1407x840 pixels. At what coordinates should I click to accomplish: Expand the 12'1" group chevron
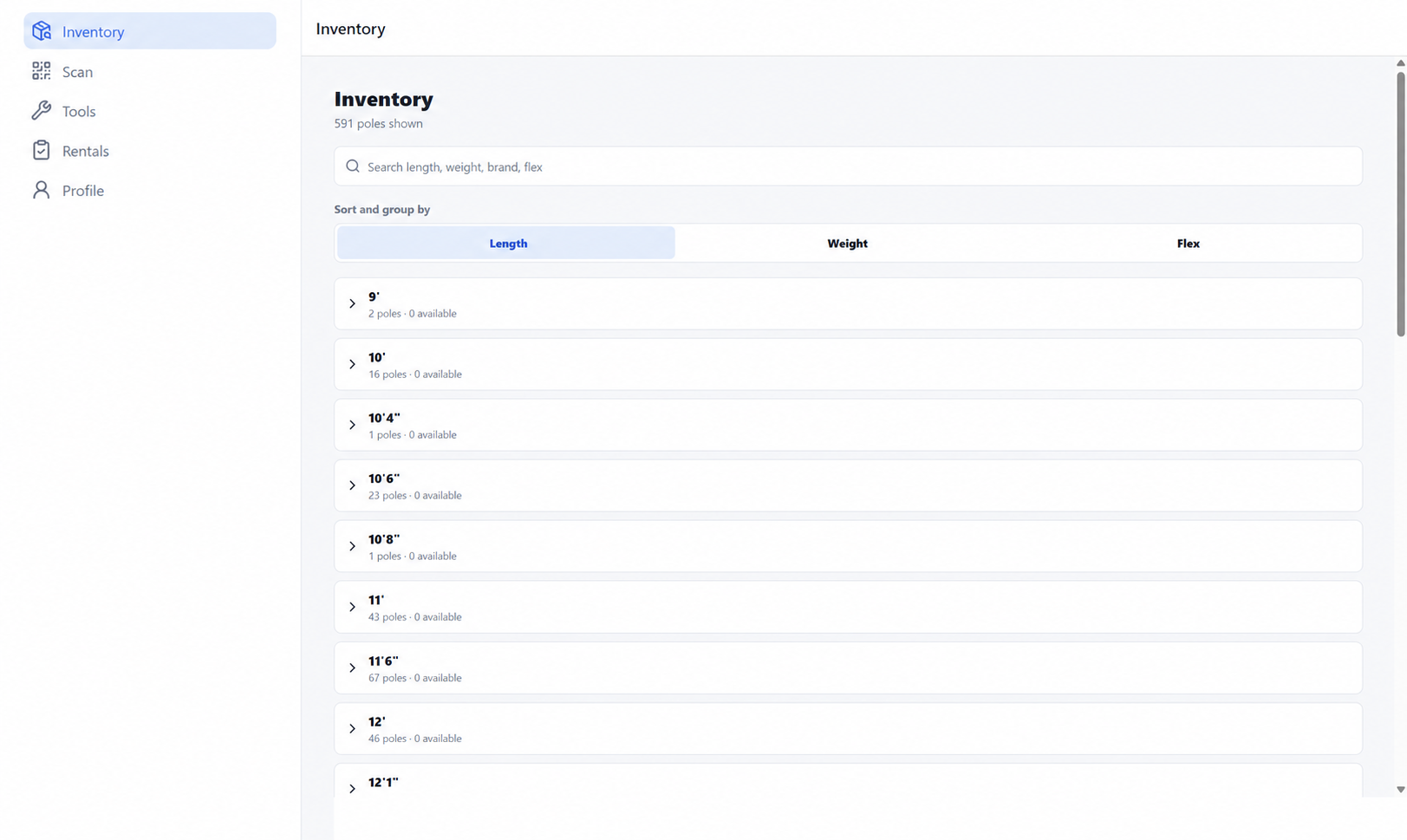[x=352, y=789]
